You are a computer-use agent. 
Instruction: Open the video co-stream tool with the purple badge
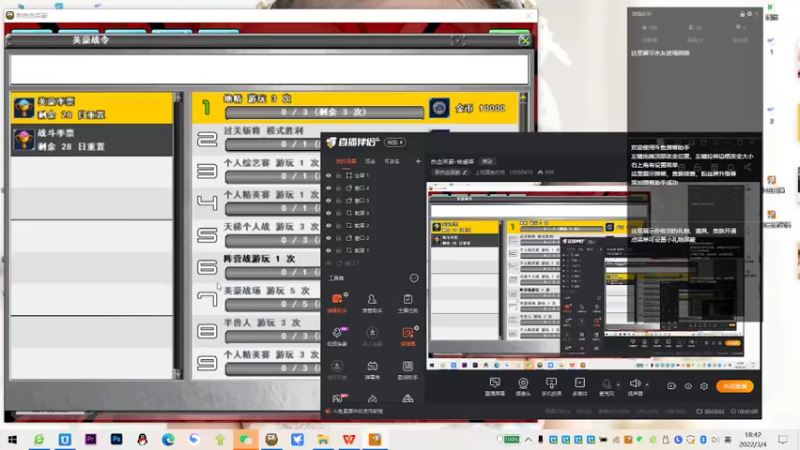(x=337, y=336)
